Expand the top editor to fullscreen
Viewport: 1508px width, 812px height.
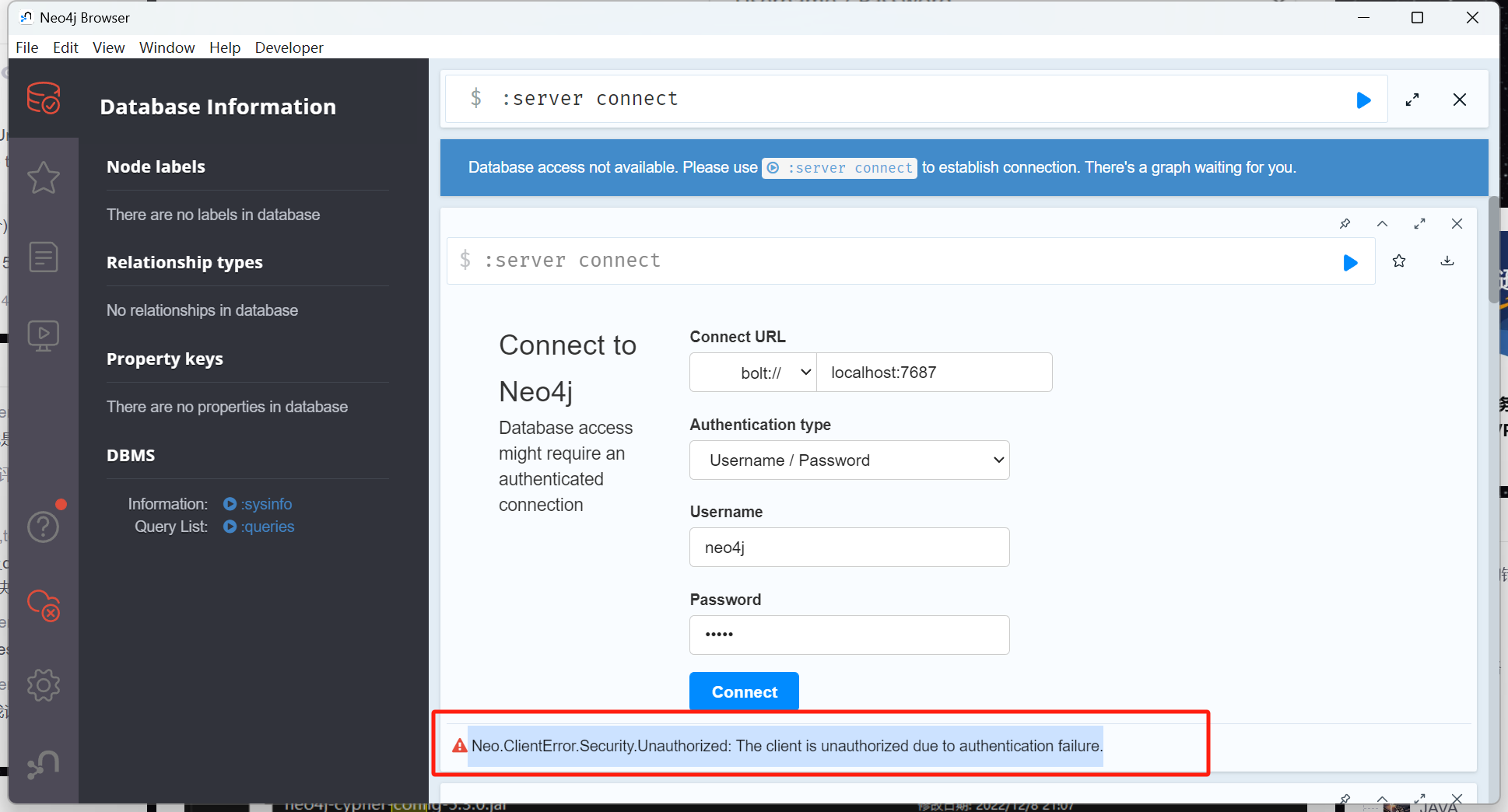tap(1412, 100)
